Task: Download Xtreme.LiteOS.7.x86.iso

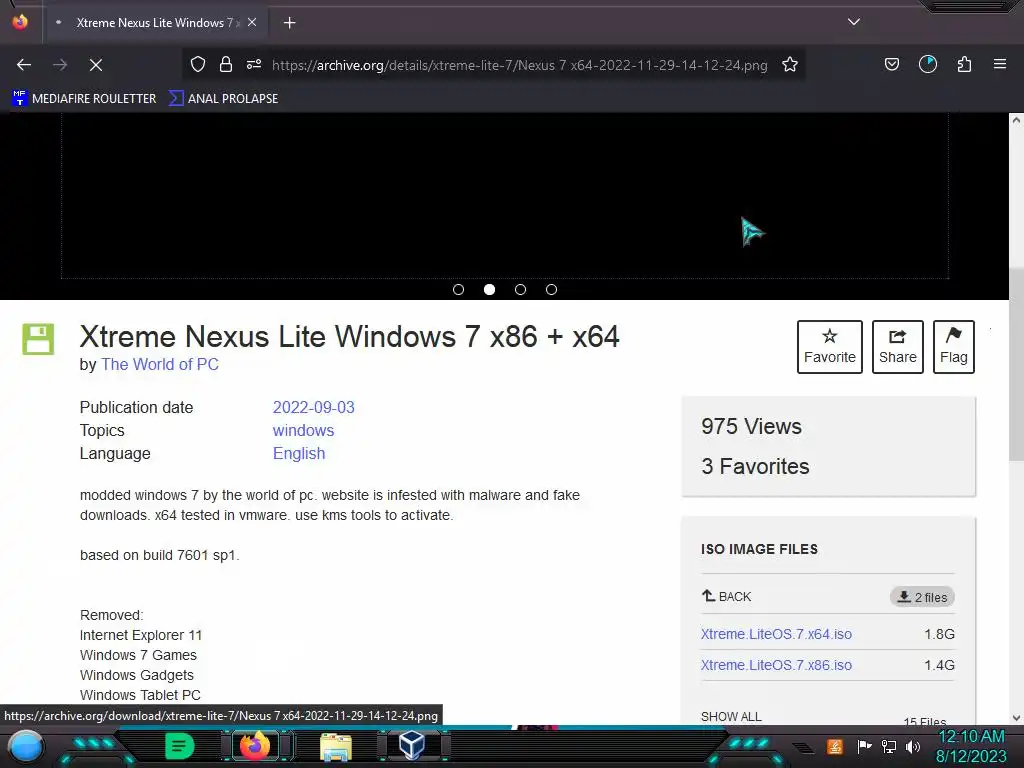Action: click(776, 665)
